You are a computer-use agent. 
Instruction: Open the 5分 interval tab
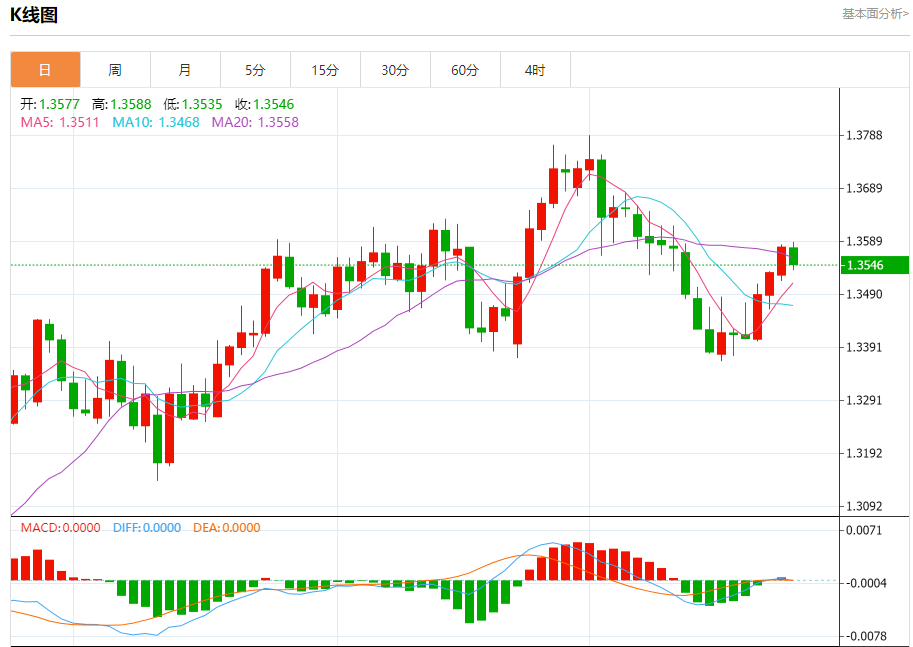point(255,70)
